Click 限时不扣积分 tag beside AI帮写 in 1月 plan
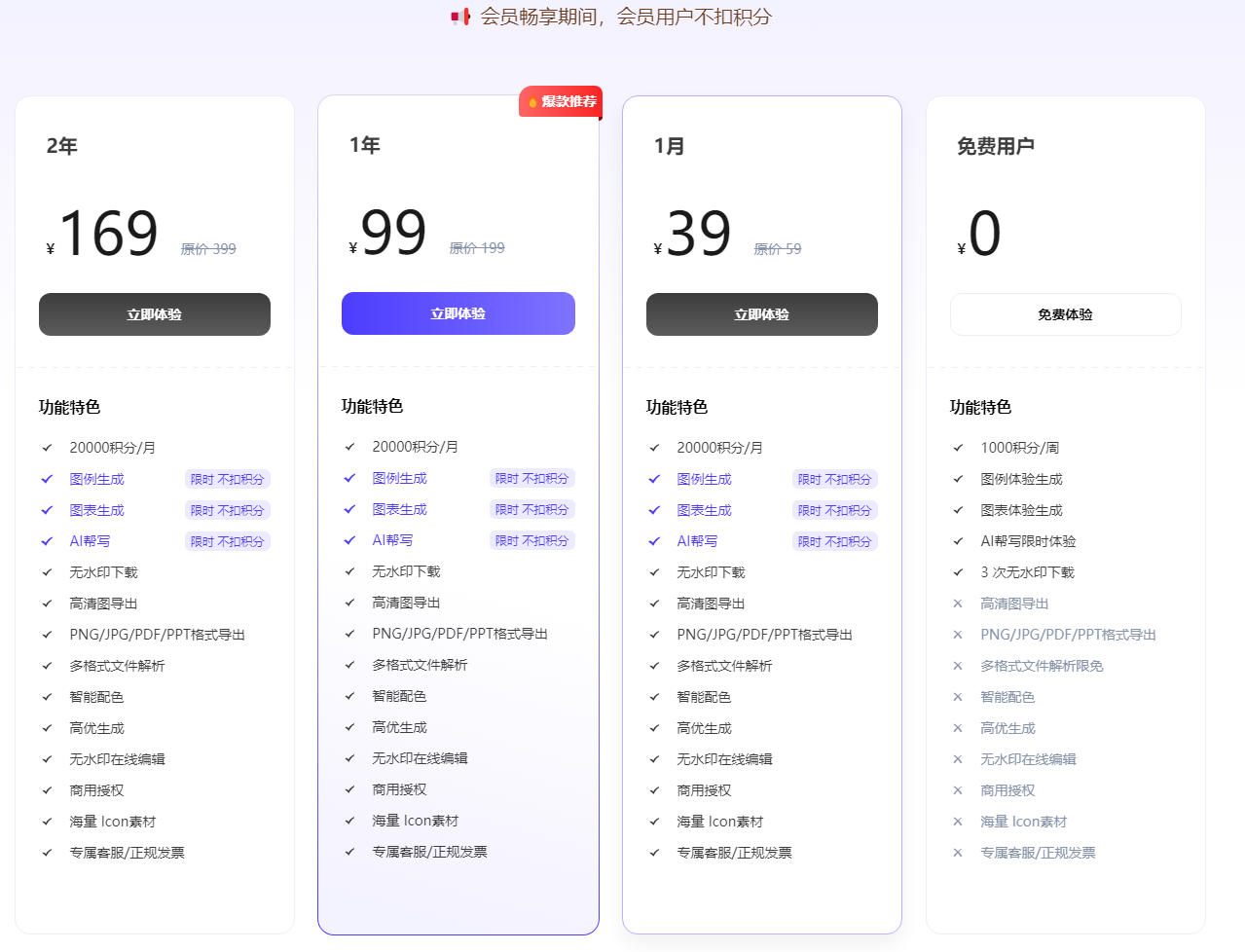Screen dimensions: 1245x952 [834, 541]
